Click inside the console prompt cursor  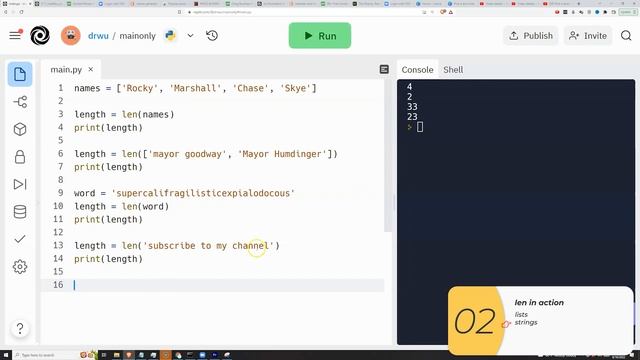[x=420, y=127]
